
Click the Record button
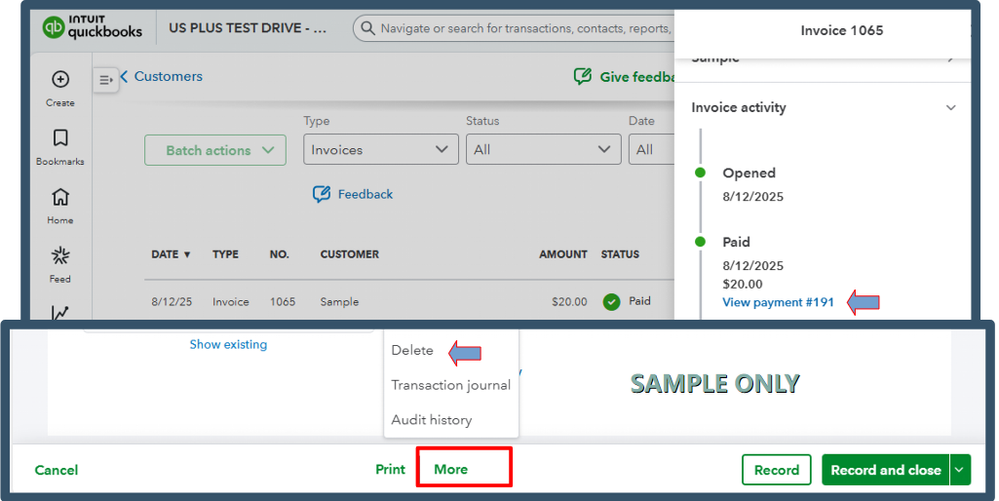click(777, 470)
